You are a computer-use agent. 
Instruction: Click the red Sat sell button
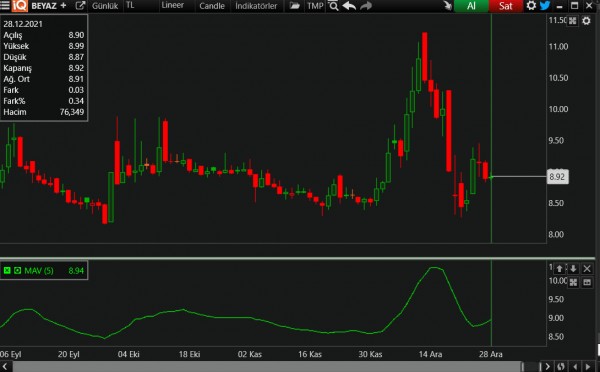click(x=505, y=6)
